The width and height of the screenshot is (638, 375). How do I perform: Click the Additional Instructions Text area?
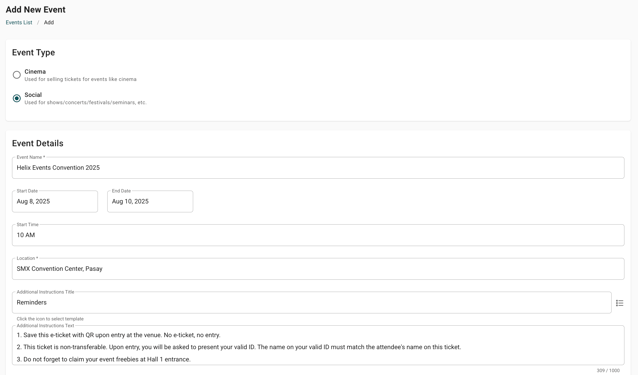click(318, 345)
